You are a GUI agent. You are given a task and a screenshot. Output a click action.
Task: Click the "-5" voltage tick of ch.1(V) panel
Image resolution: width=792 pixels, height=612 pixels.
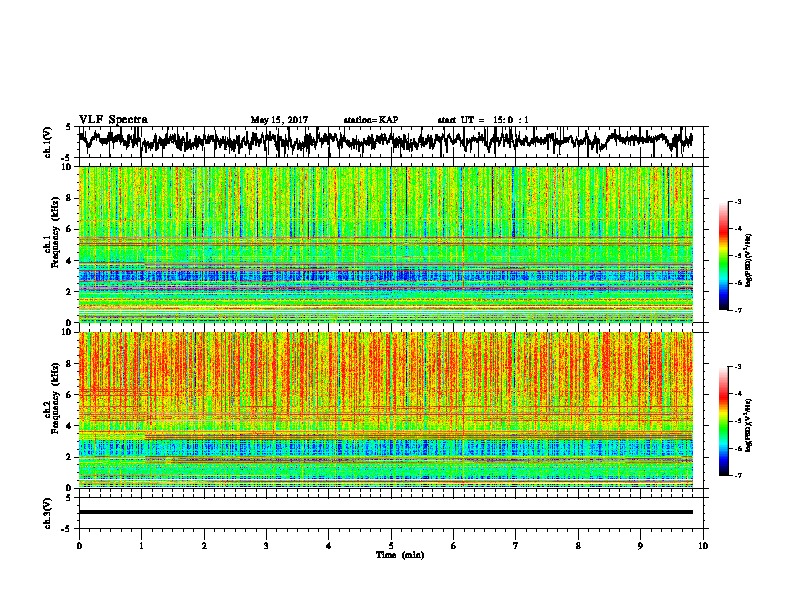click(x=67, y=157)
